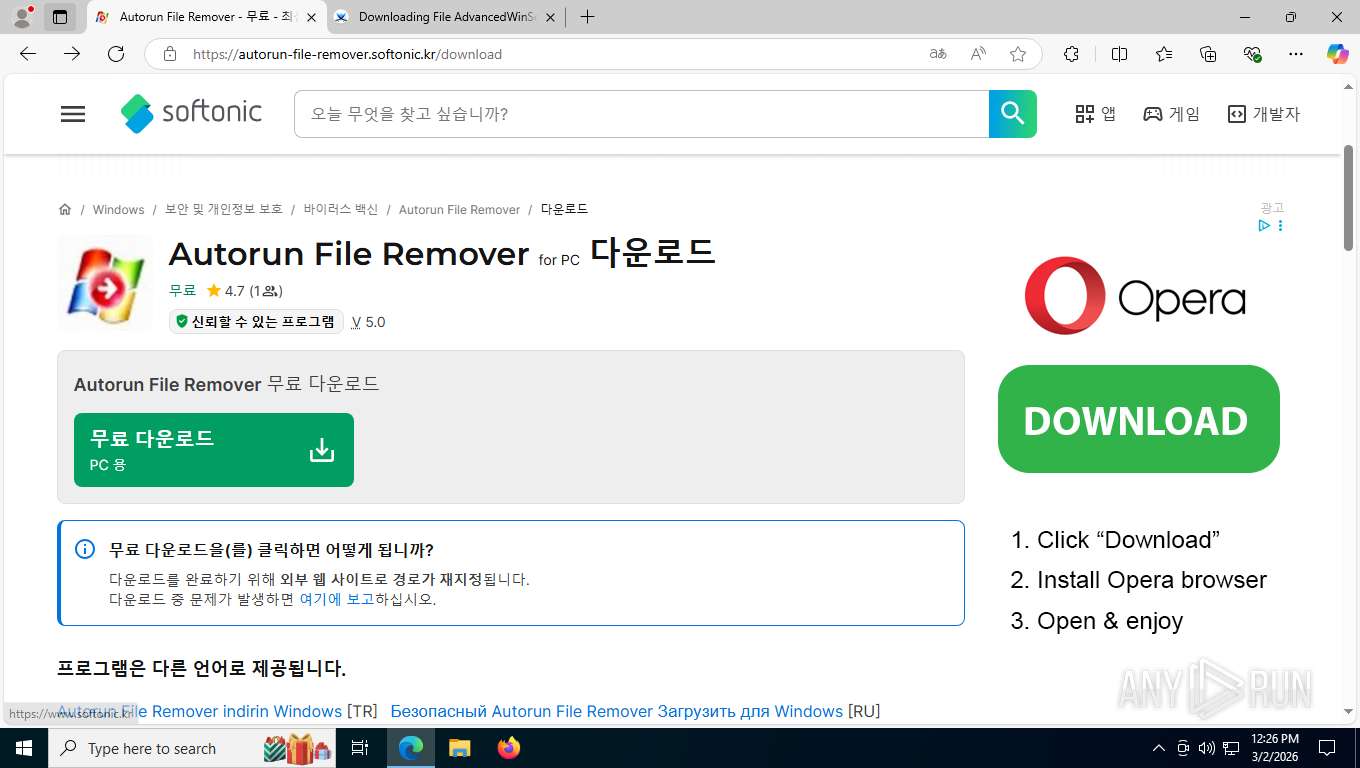Screen dimensions: 1360x768
Task: View site information lock icon
Action: coord(170,54)
